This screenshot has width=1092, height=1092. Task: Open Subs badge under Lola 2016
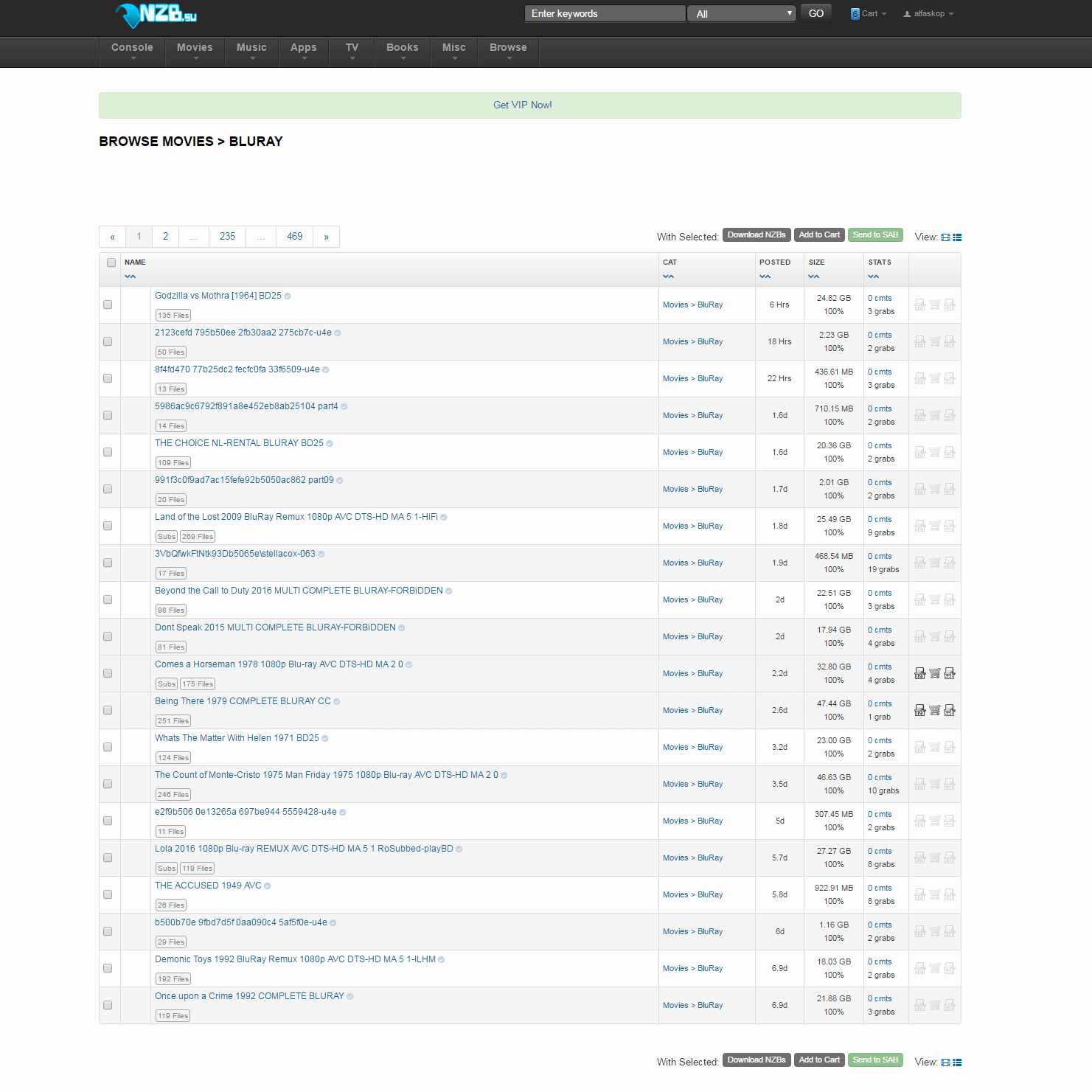click(167, 869)
